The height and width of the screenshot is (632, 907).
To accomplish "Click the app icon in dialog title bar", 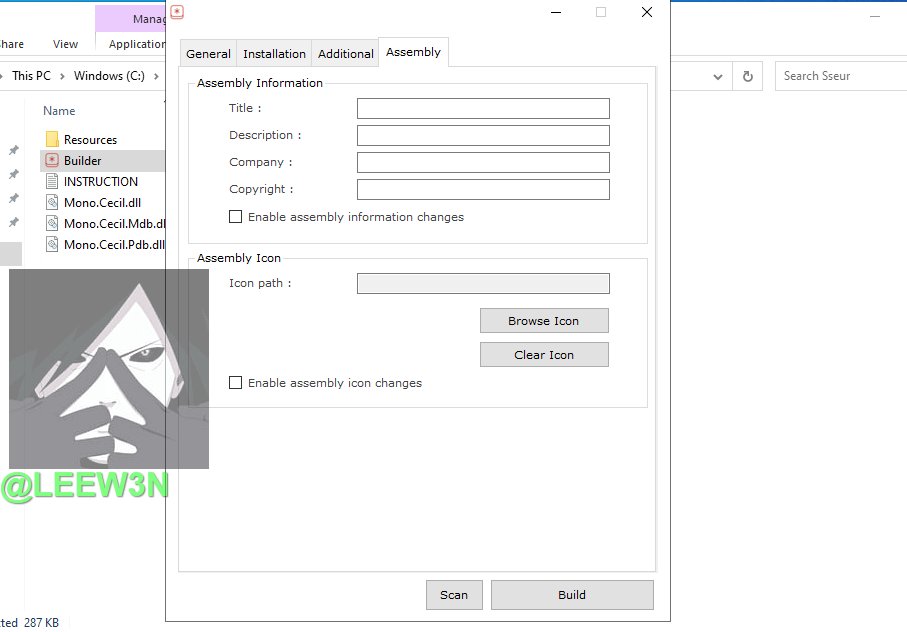I will pos(177,13).
